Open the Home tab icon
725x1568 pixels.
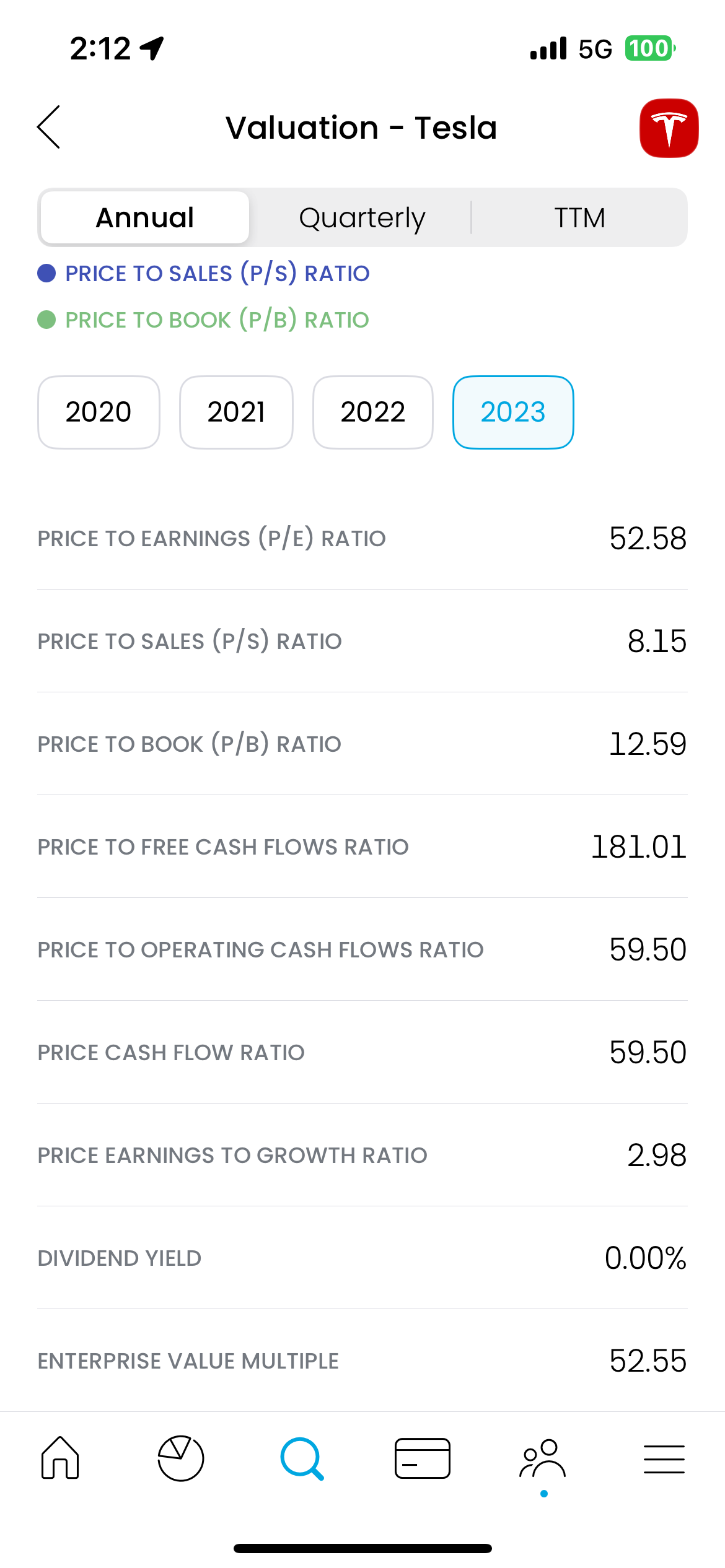point(60,1458)
